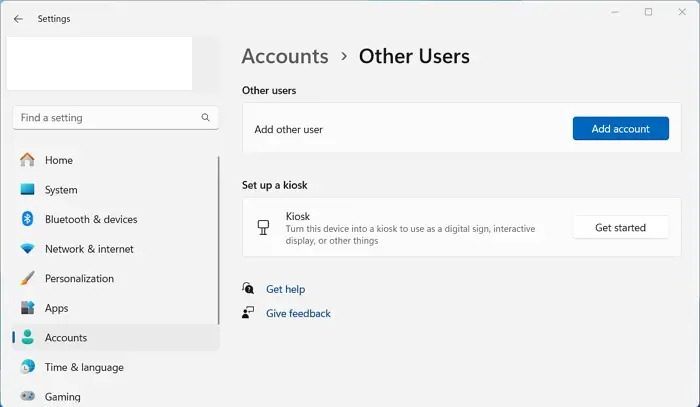Open Bluetooth & devices settings

[x=91, y=219]
